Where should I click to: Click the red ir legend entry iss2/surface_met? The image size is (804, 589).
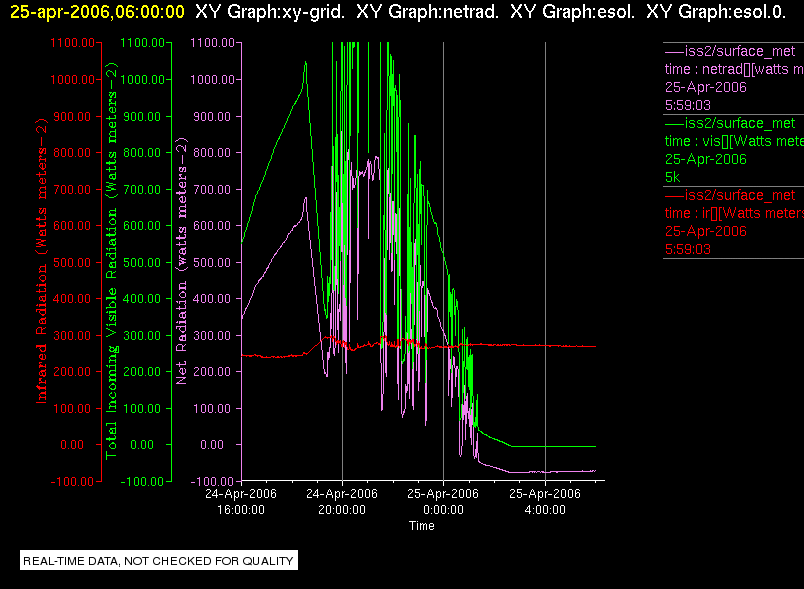click(730, 195)
